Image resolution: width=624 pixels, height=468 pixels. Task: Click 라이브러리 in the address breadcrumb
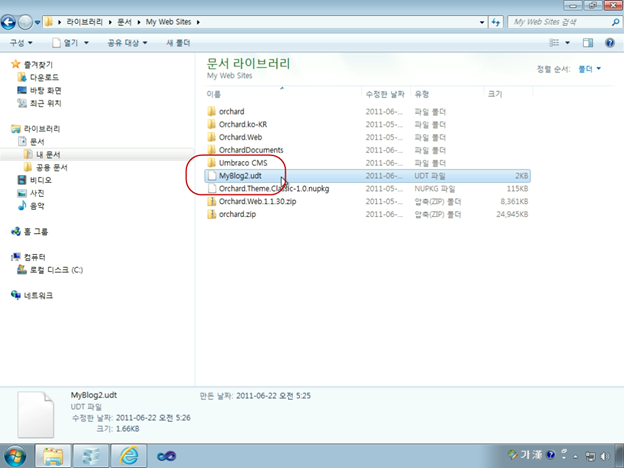[84, 22]
